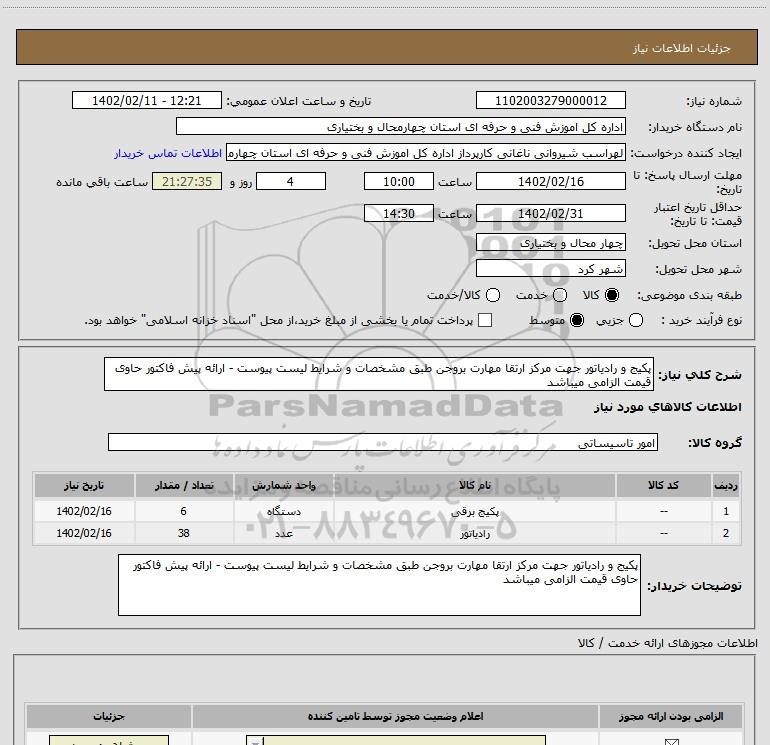Click the کد کالا column header
Image resolution: width=770 pixels, height=745 pixels.
tap(663, 485)
